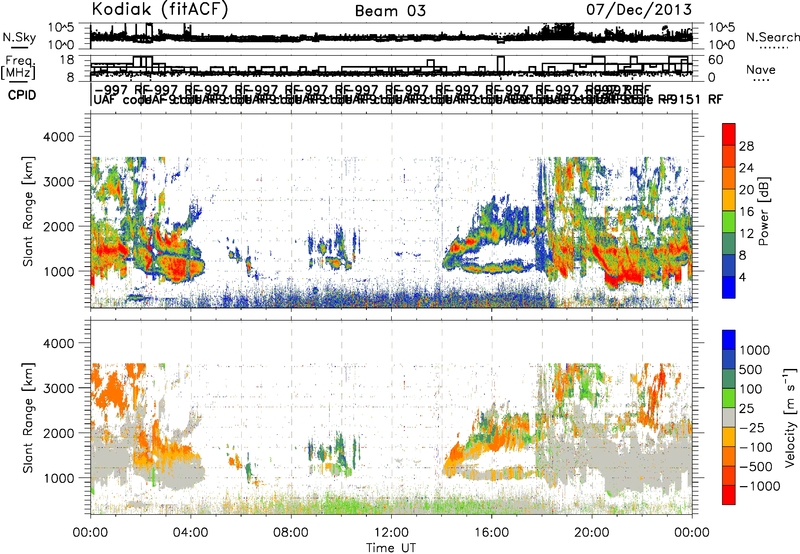Click the '-1000' value on Velocity colorbar
800x554 pixels.
tap(759, 486)
